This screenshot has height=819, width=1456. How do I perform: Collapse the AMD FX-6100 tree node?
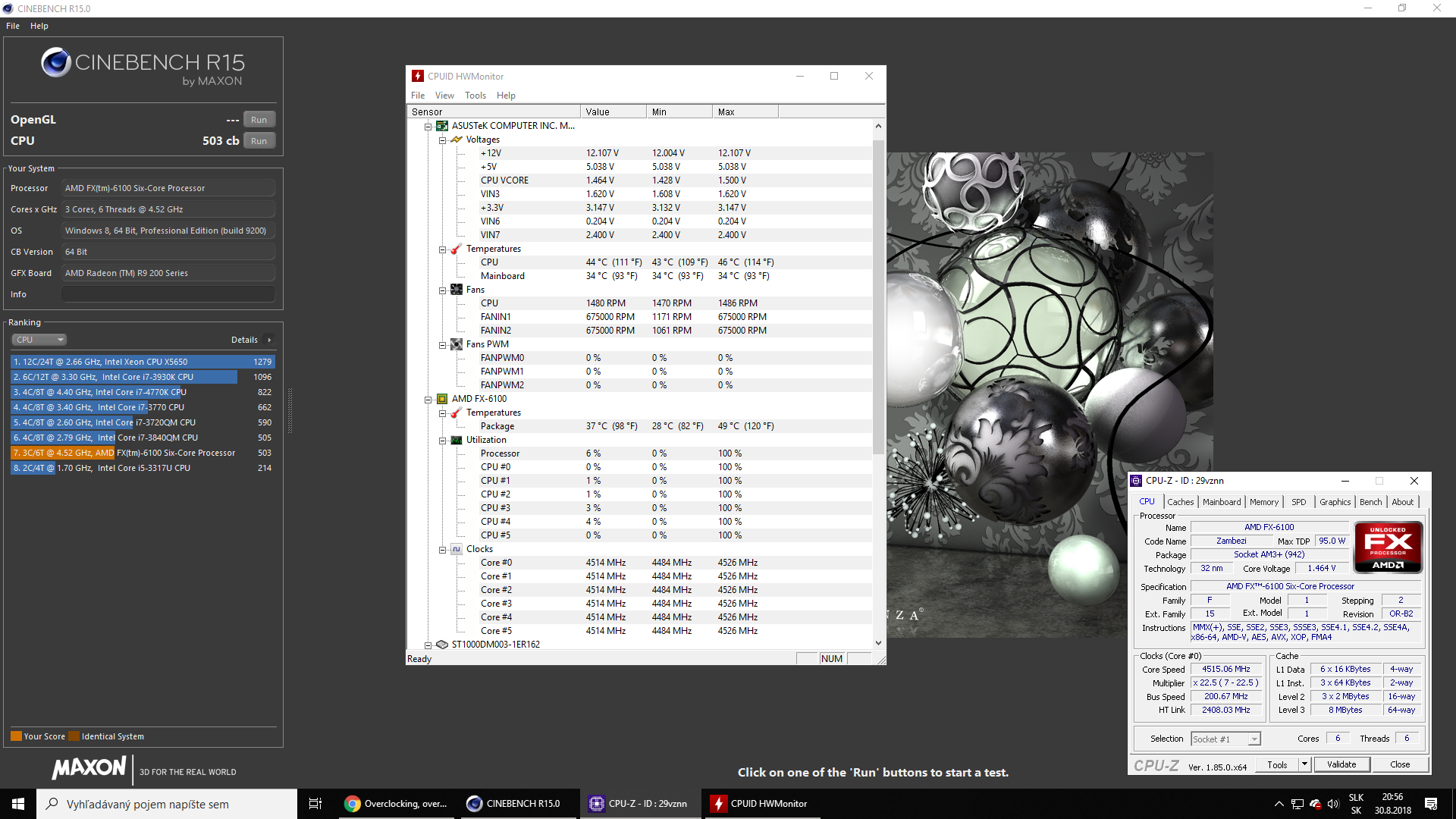(428, 400)
